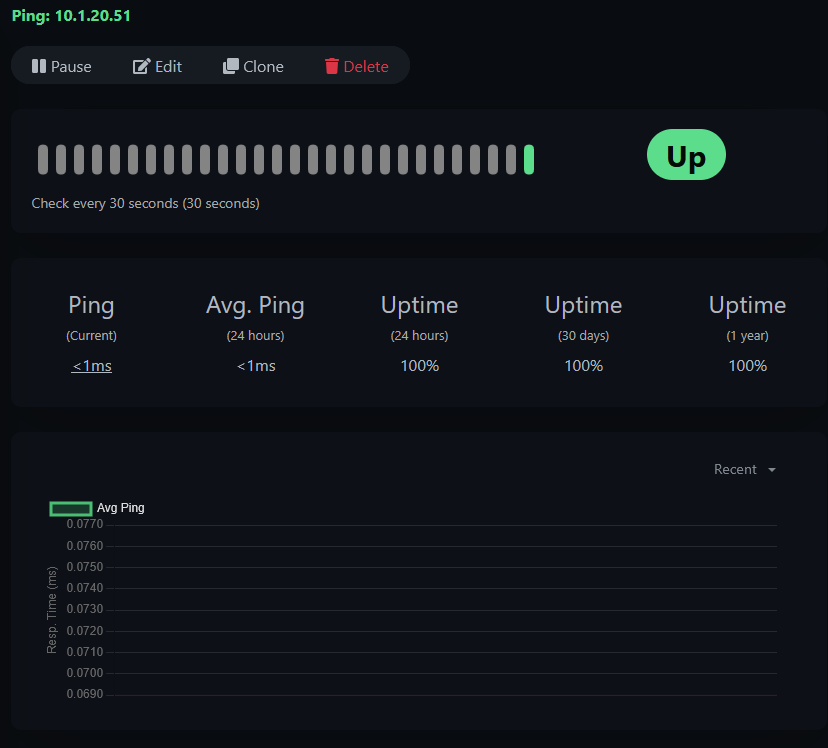Click the underlined <1ms current ping value
Viewport: 828px width, 748px height.
coord(91,365)
